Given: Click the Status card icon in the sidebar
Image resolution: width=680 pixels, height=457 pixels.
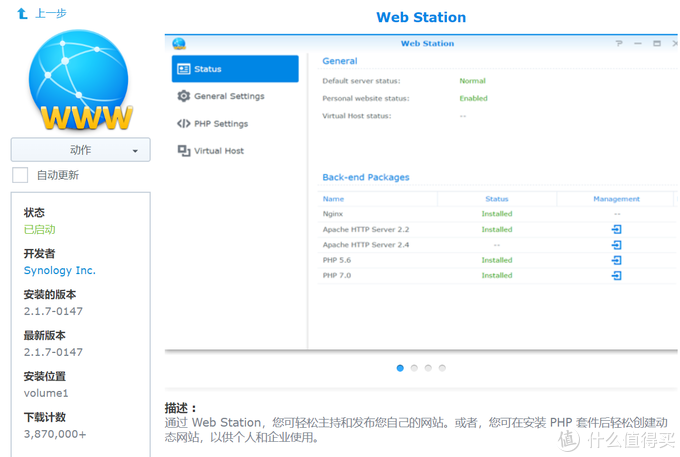Looking at the screenshot, I should point(184,69).
